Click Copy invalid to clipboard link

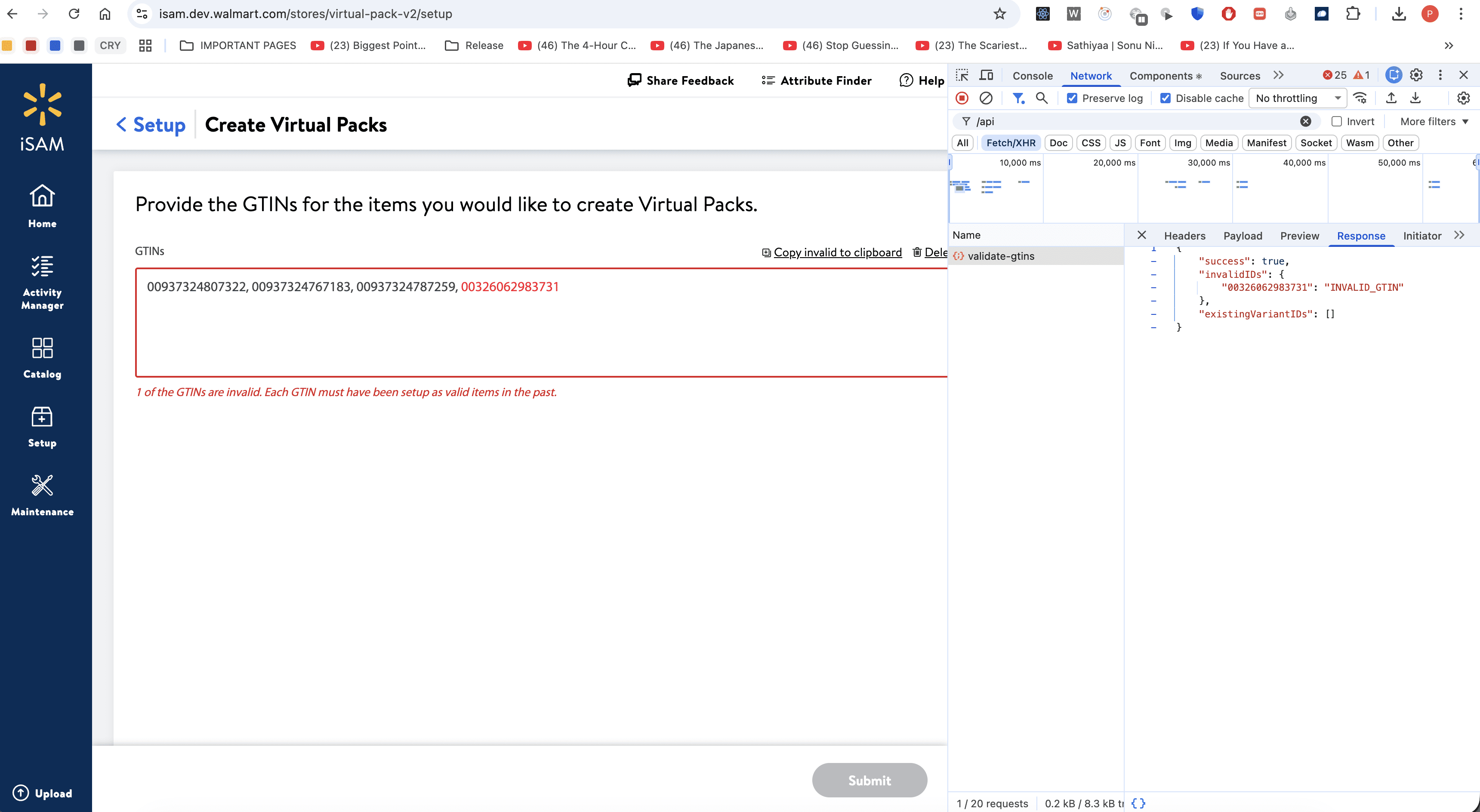[837, 252]
